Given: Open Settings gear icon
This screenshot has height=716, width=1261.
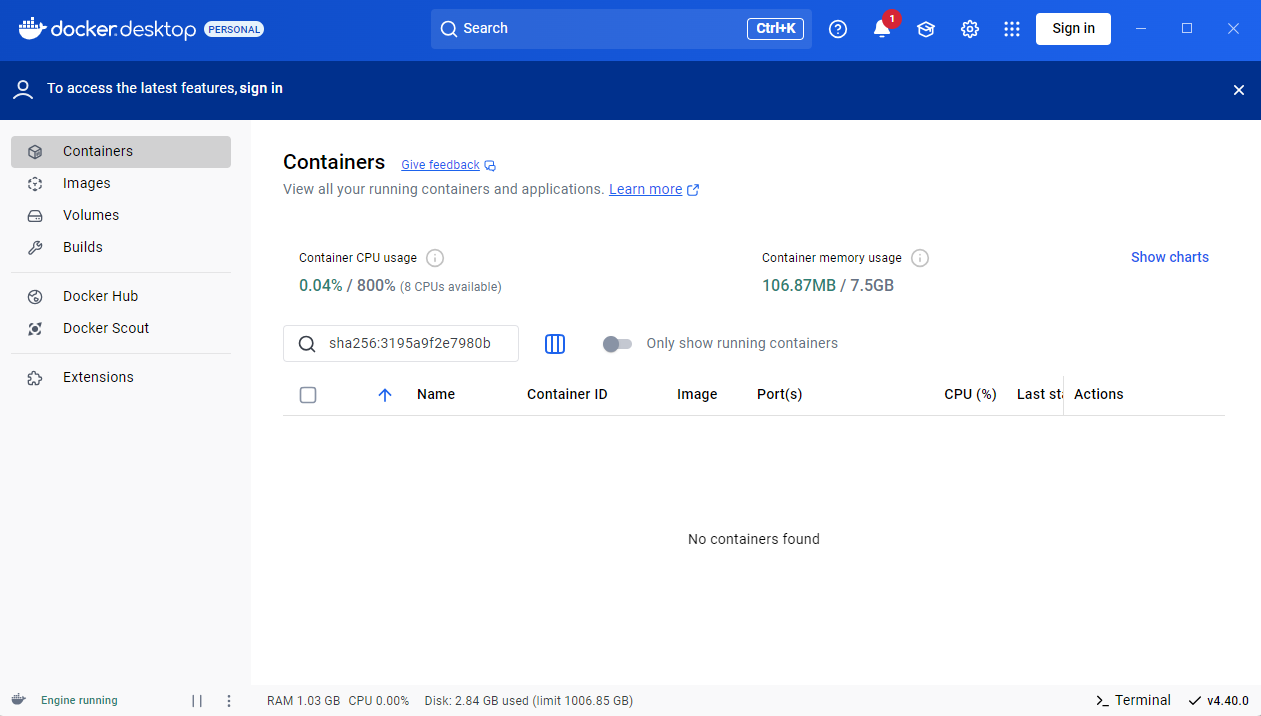Looking at the screenshot, I should tap(970, 29).
